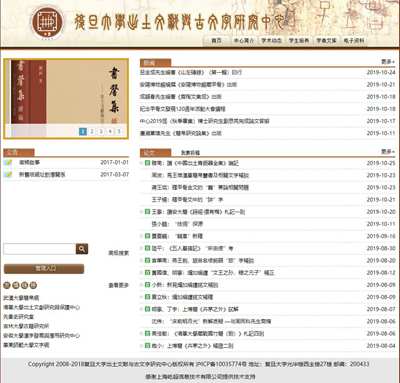400x383 pixels.
Task: Select slide number 3 in book carousel
Action: pos(101,131)
